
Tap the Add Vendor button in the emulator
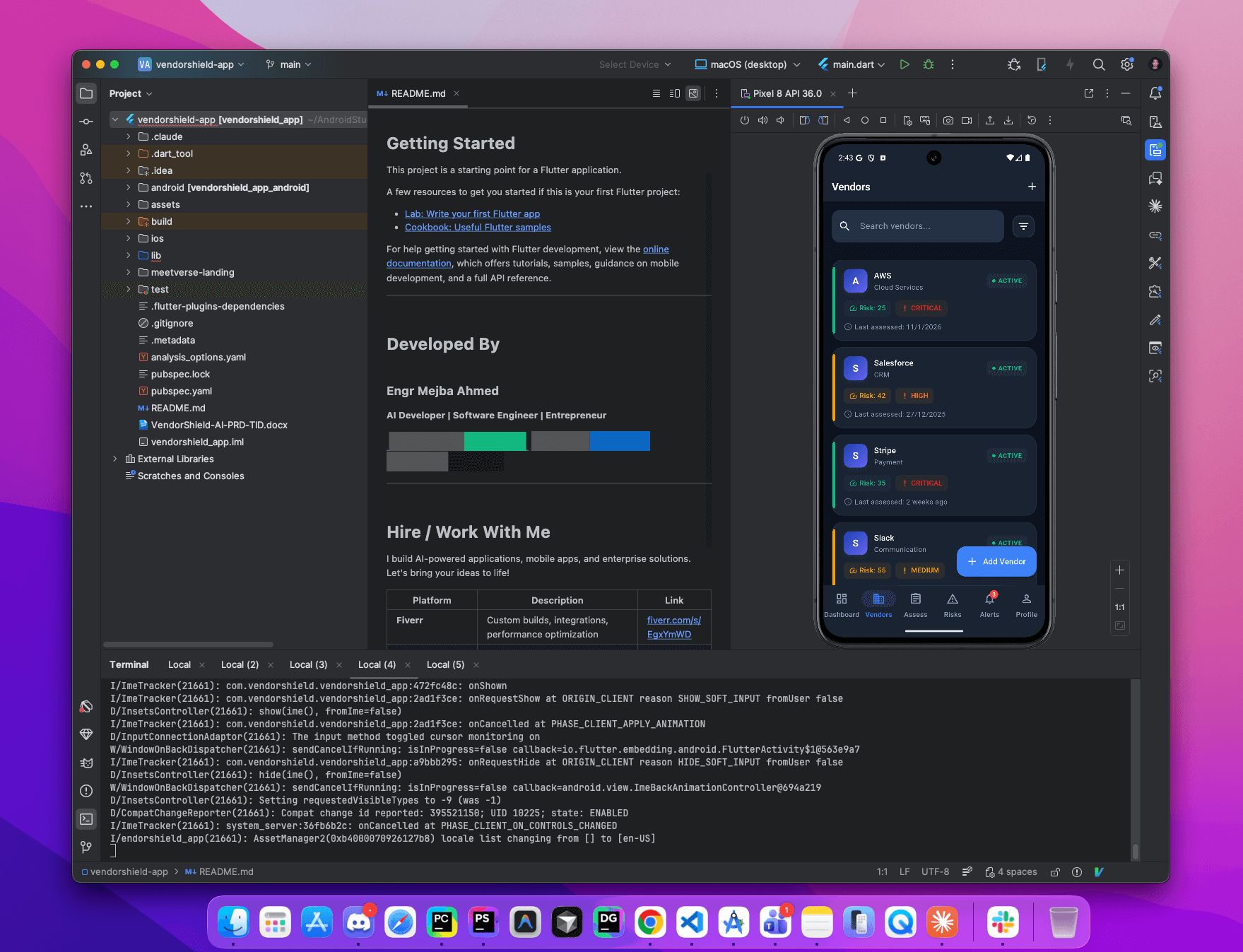(x=996, y=561)
